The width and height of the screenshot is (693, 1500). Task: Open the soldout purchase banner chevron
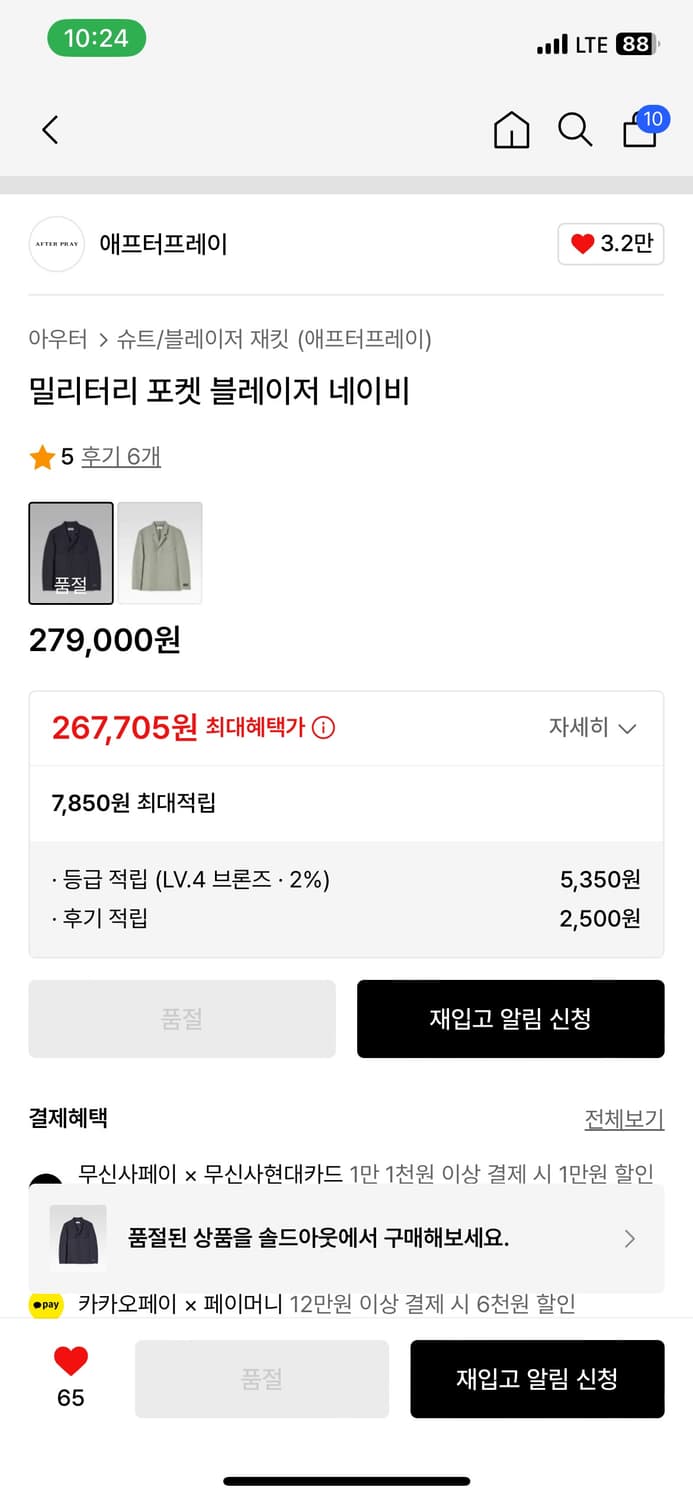tap(629, 1239)
